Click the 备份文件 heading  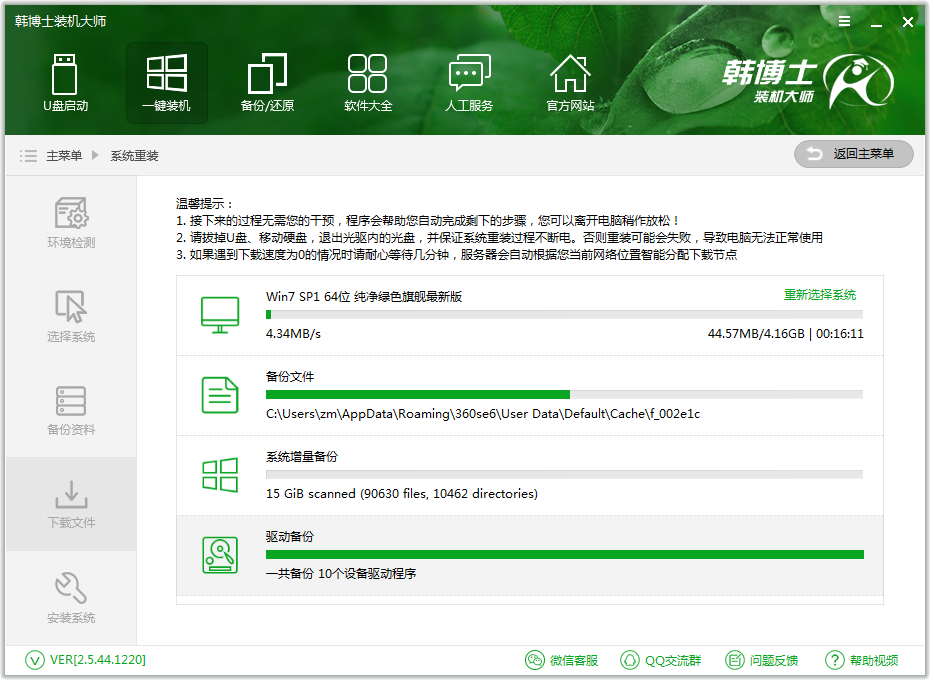[289, 376]
